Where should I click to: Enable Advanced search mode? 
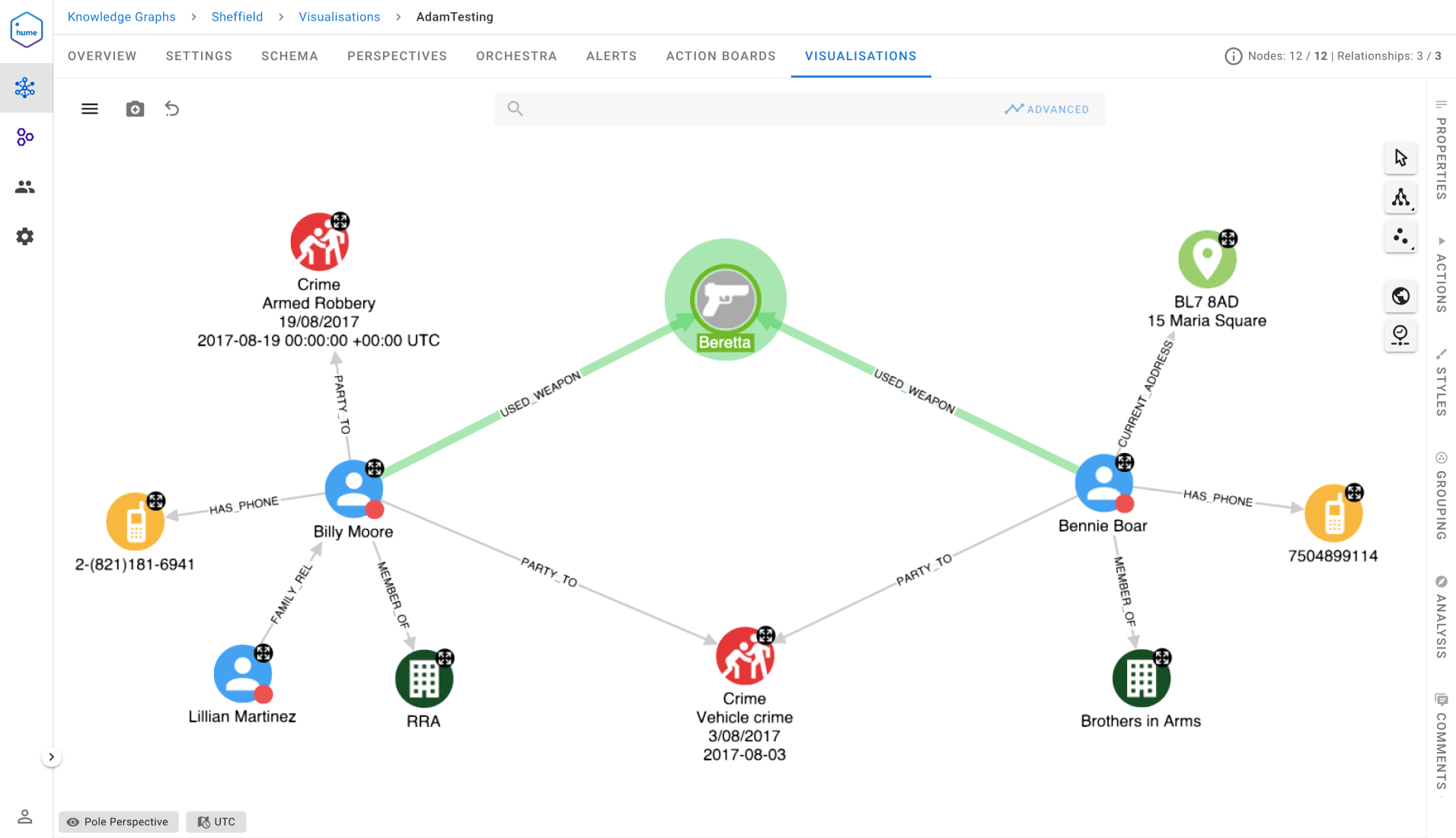coord(1047,109)
